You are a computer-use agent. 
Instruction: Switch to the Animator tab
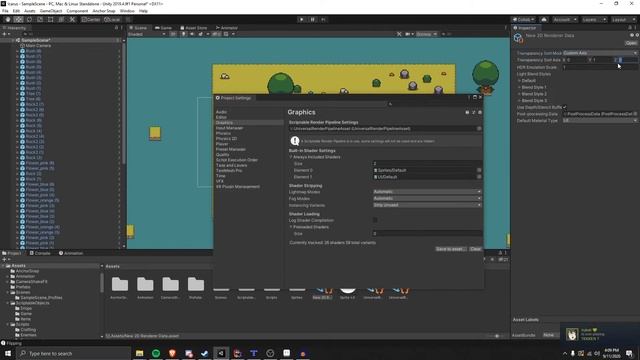(x=227, y=28)
